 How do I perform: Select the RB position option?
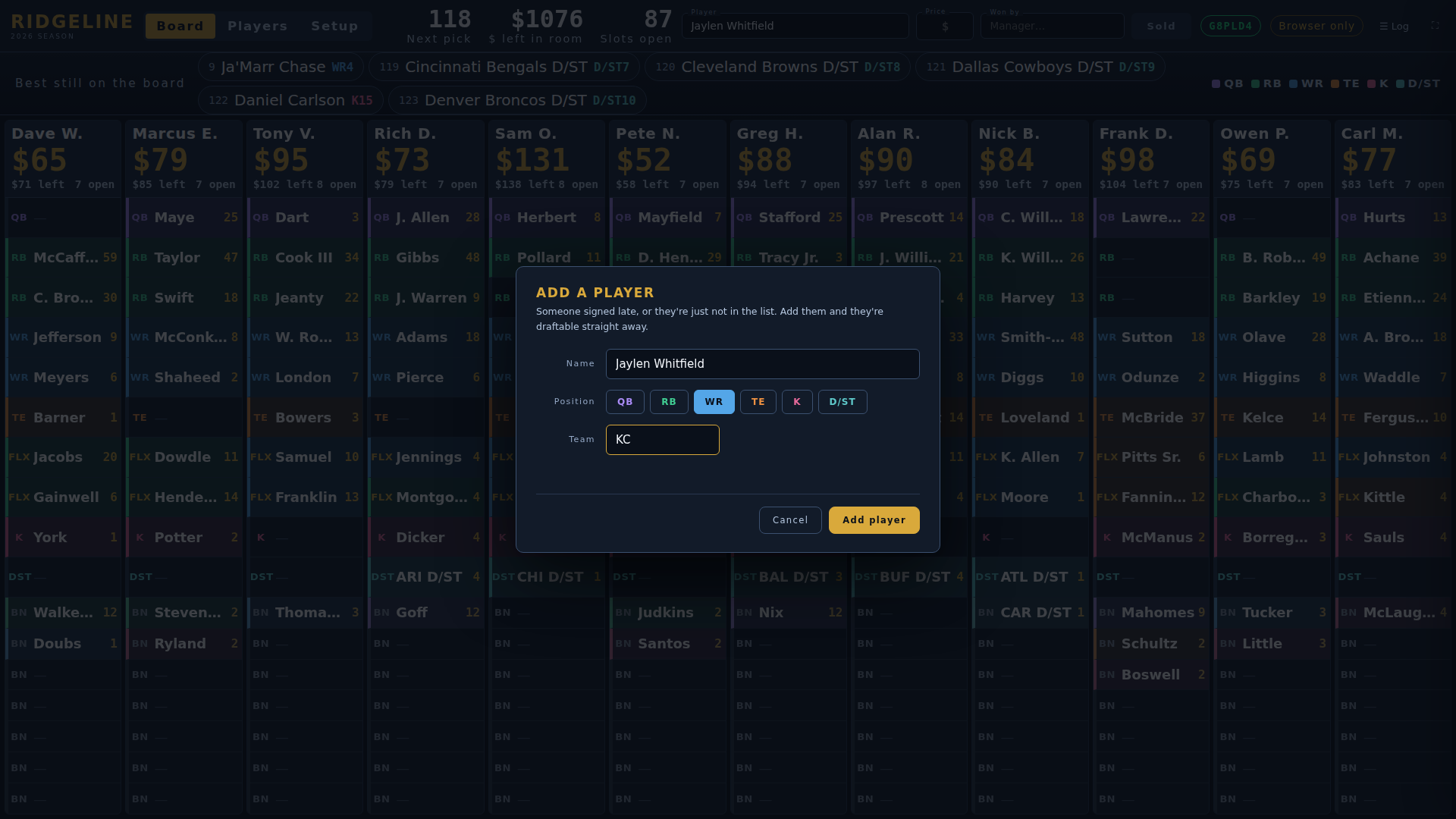[x=669, y=402]
